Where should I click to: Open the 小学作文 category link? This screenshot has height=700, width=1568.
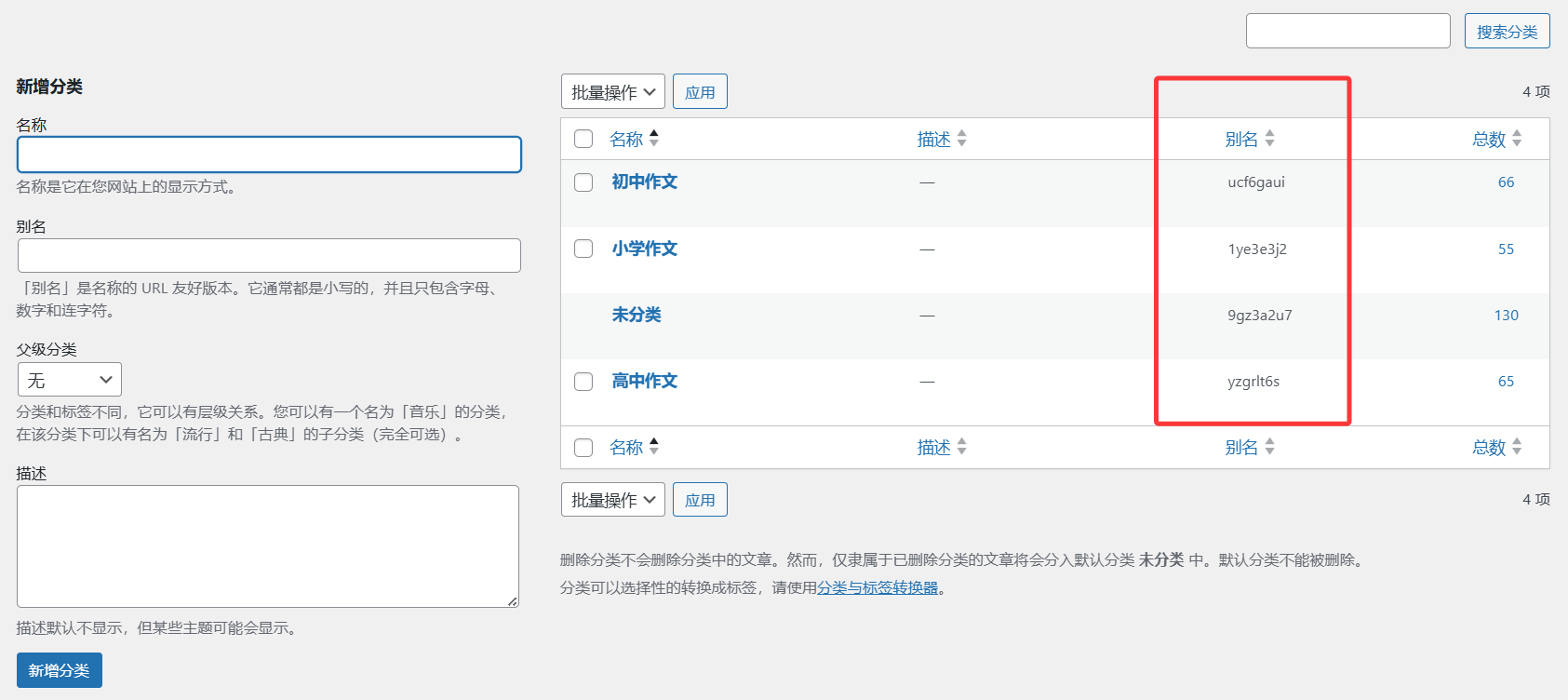coord(645,249)
